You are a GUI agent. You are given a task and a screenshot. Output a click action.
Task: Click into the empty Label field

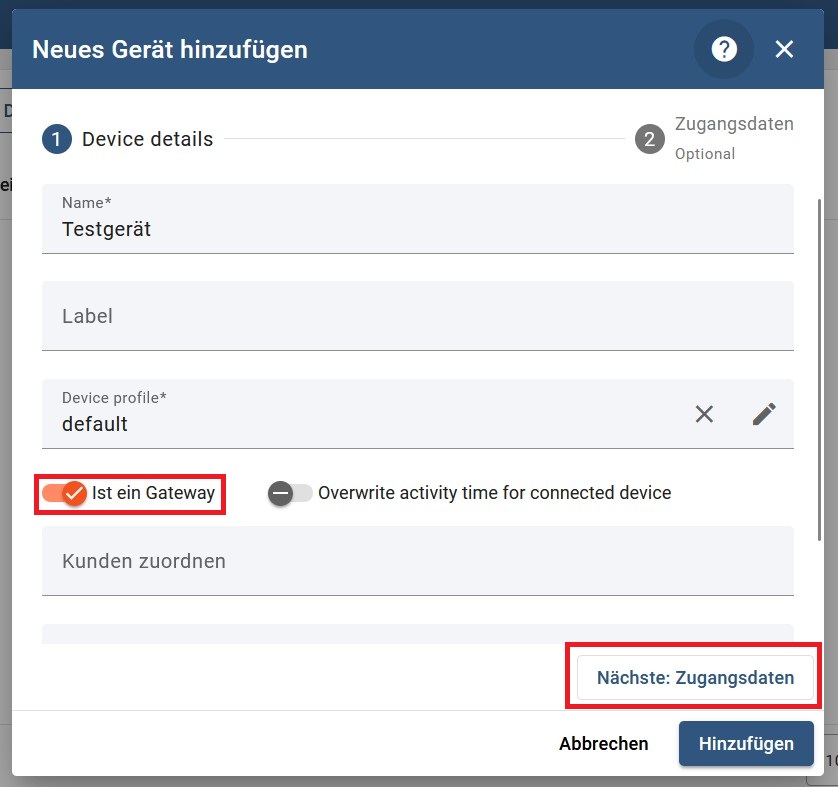pos(417,316)
